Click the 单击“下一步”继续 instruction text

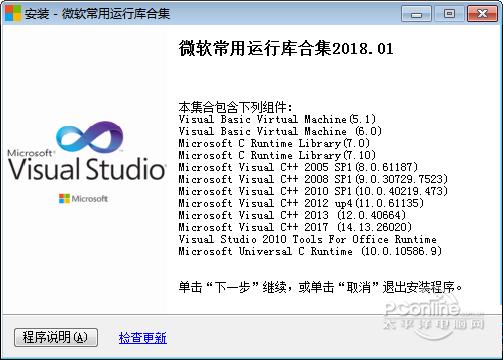click(x=320, y=287)
